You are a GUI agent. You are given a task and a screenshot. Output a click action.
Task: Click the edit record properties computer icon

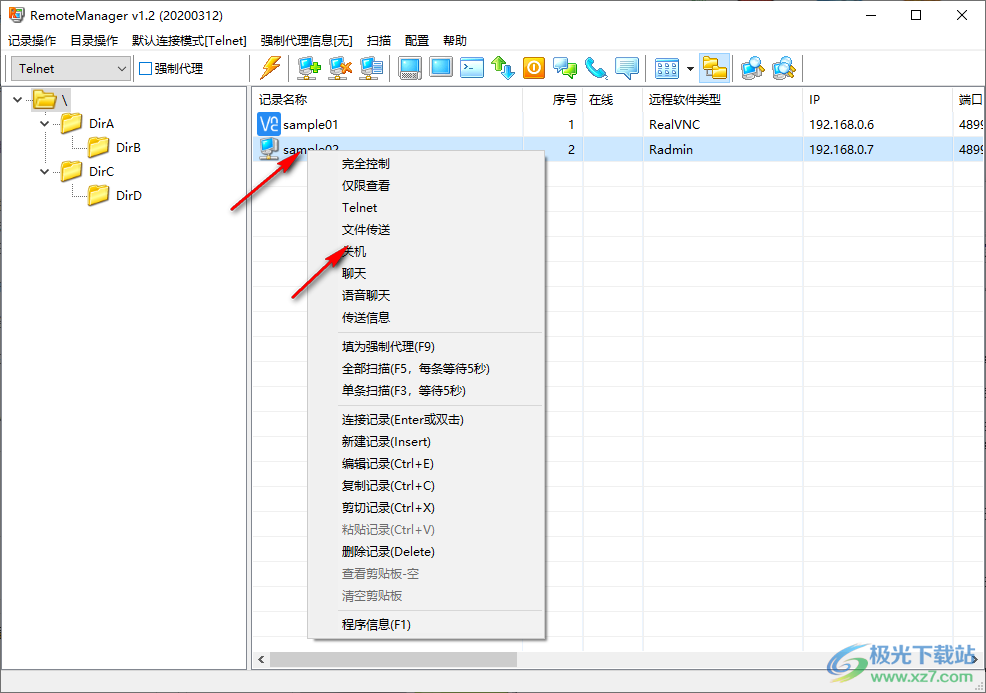click(x=371, y=68)
